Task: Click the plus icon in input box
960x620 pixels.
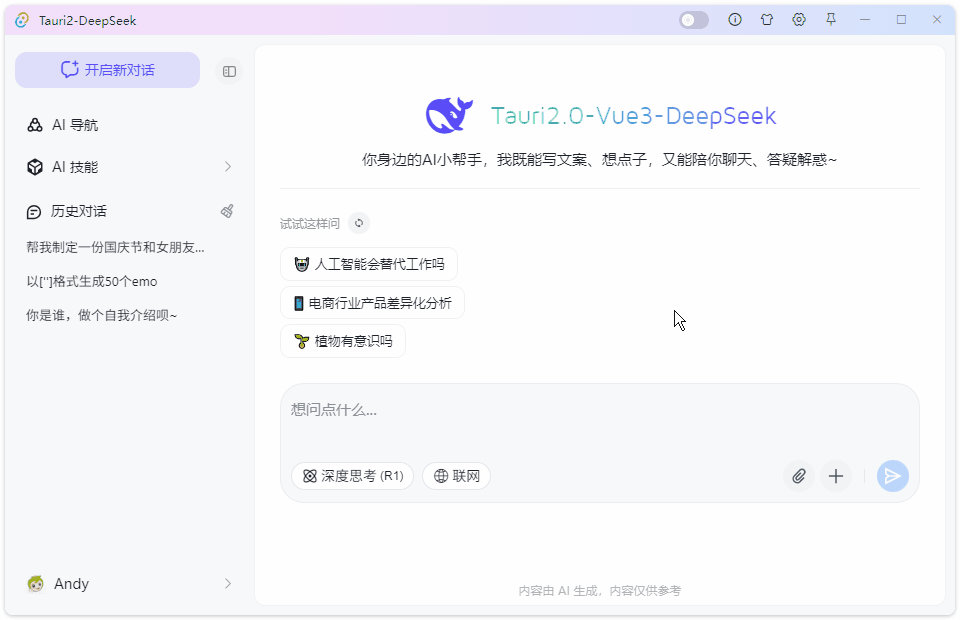Action: (x=836, y=476)
